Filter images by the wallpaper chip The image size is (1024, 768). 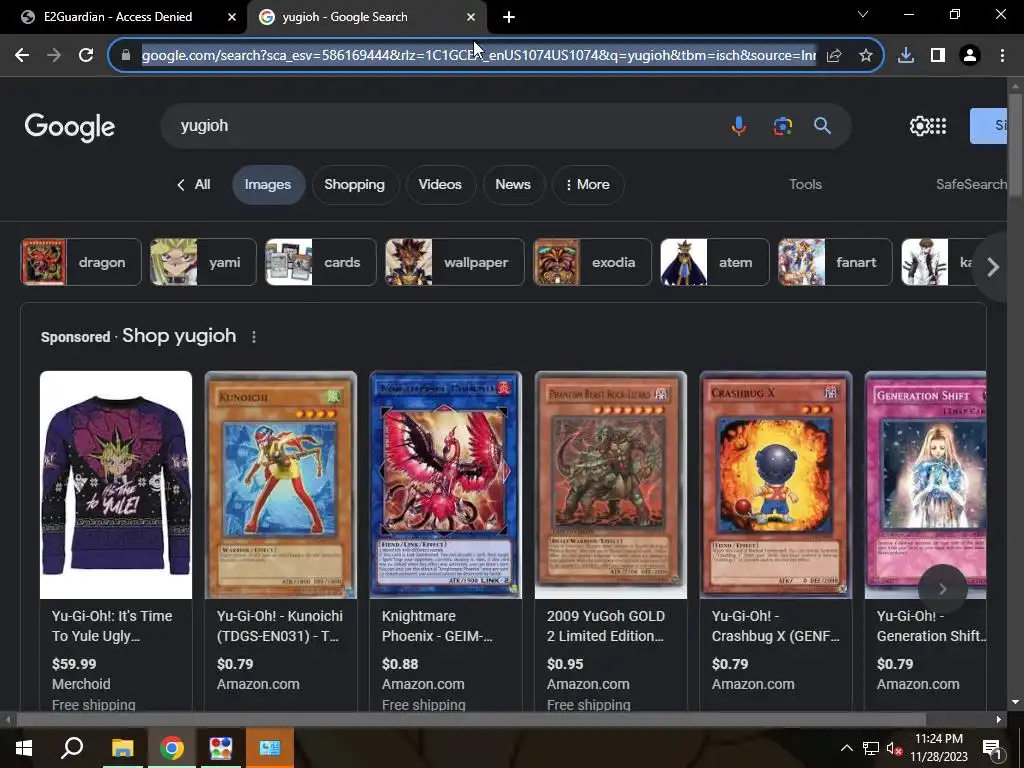pos(455,263)
